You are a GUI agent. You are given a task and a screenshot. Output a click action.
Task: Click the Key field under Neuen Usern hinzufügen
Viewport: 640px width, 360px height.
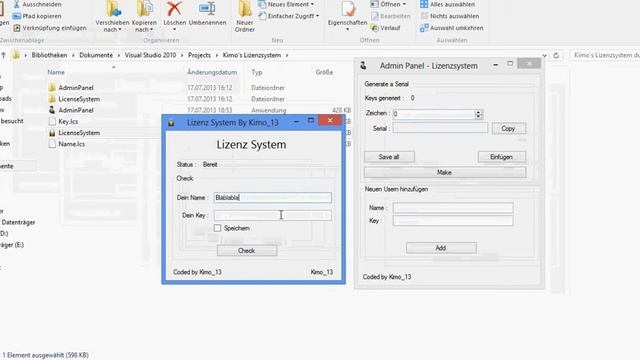[x=453, y=221]
